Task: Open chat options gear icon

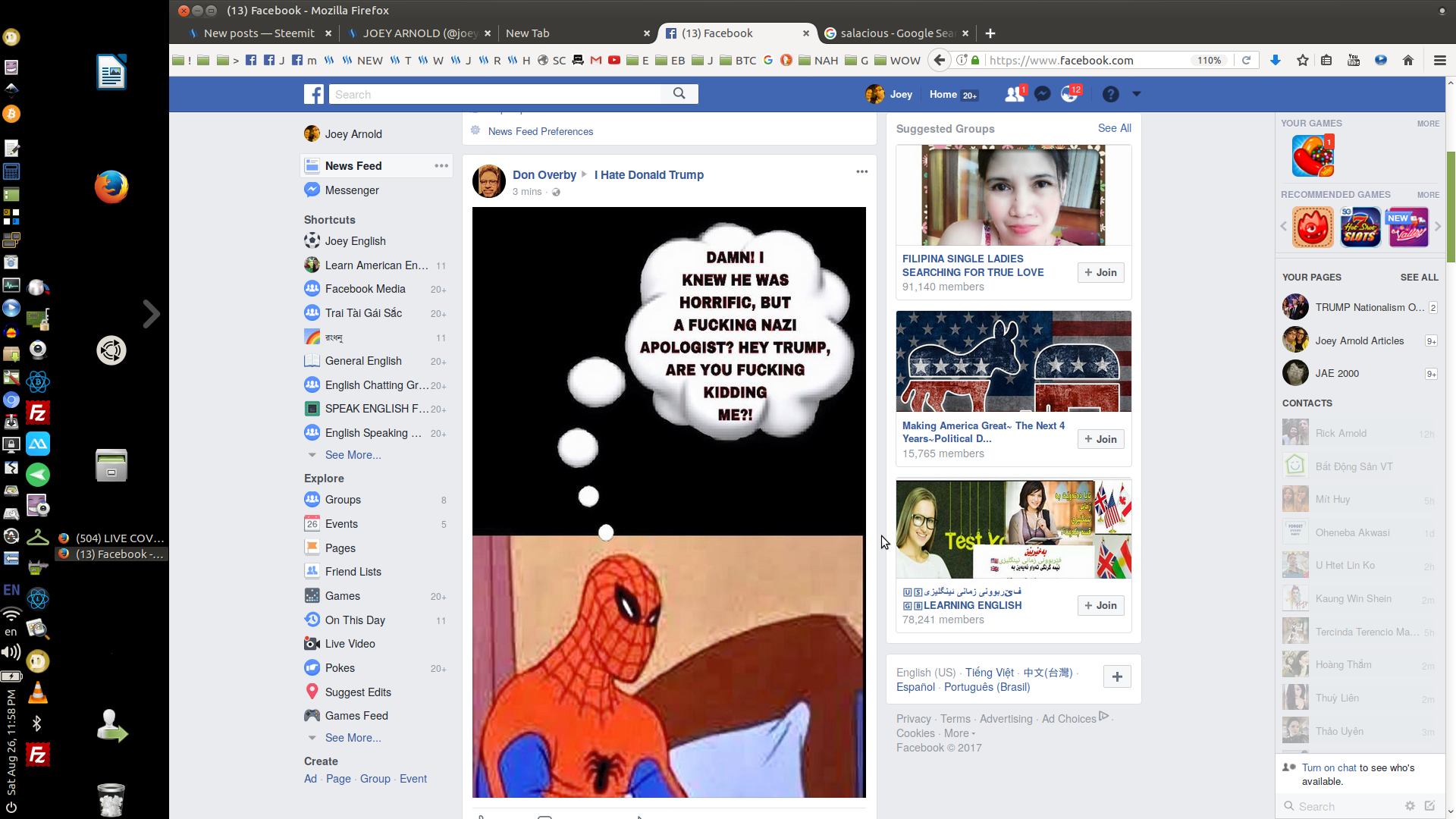Action: (x=1410, y=806)
